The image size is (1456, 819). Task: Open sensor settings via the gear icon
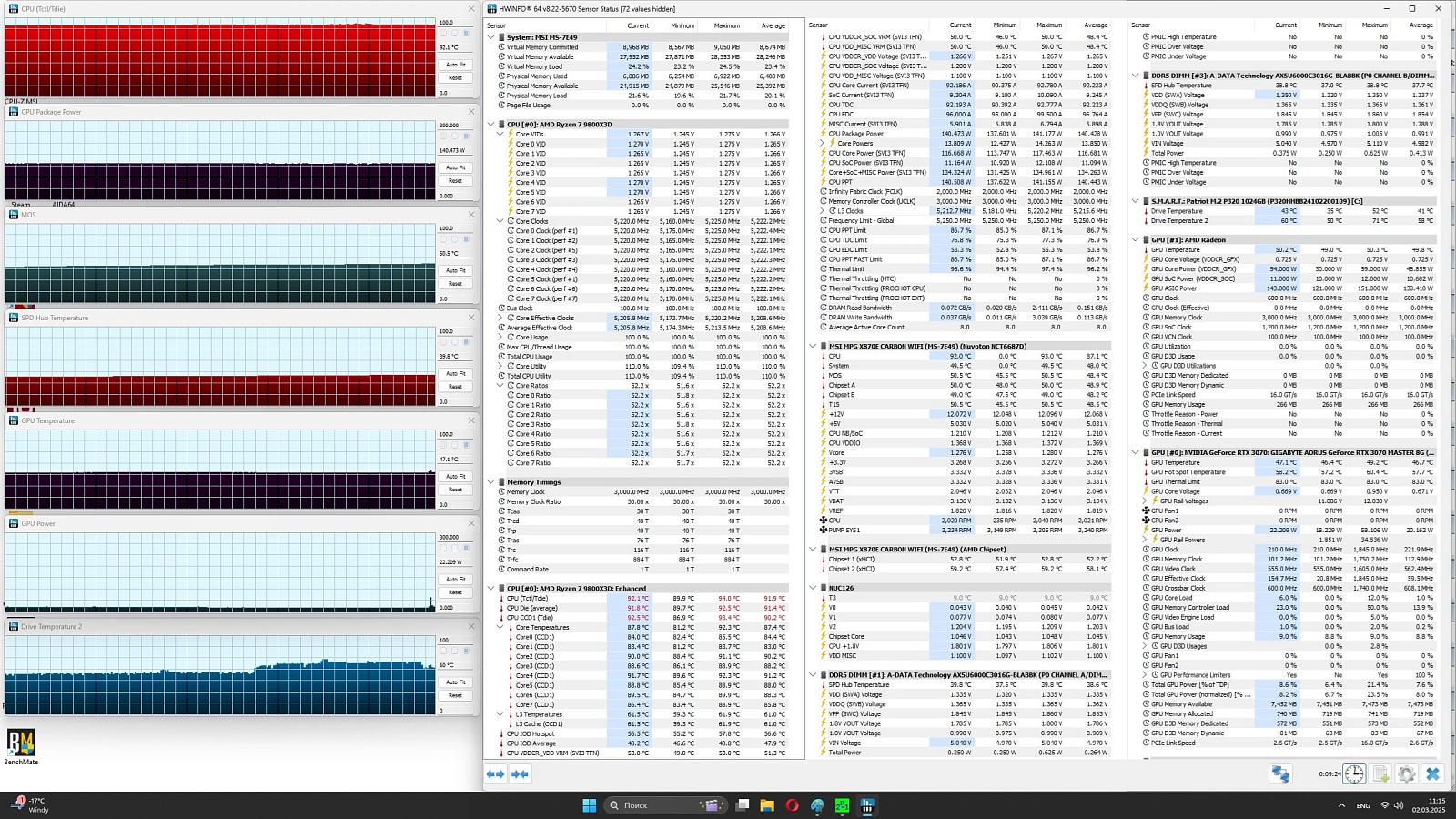[x=1406, y=774]
